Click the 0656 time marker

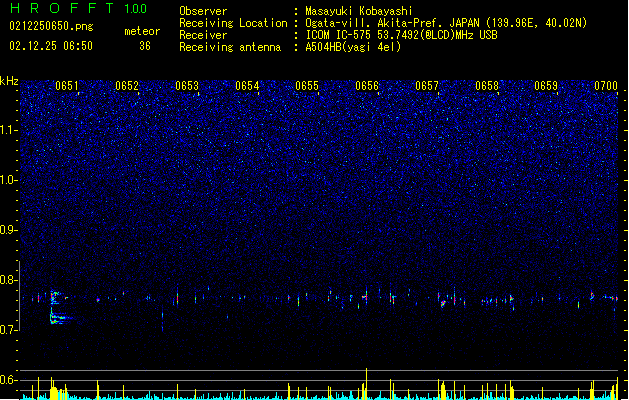click(x=367, y=86)
